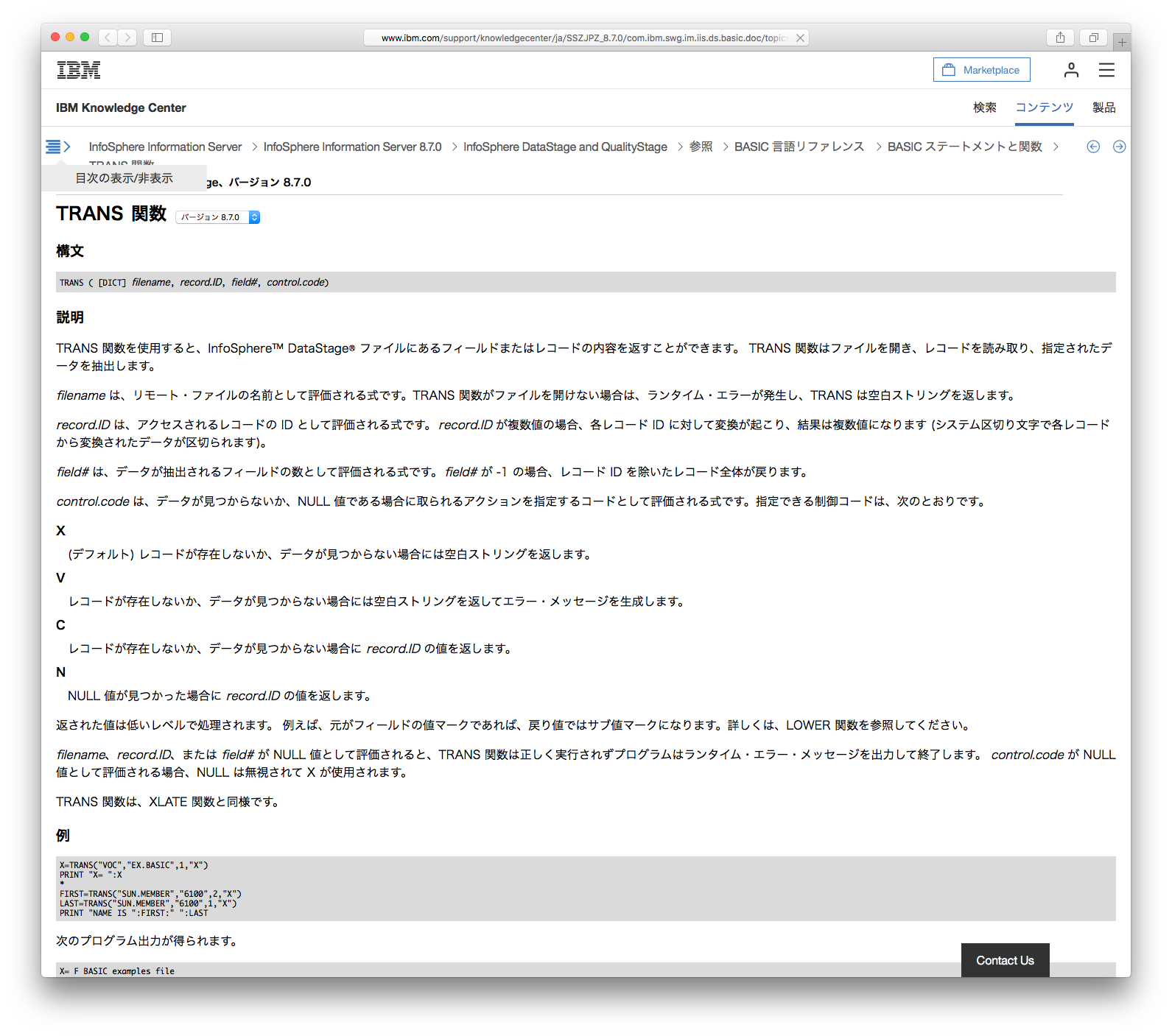Open the バージョン 8.7.0 dropdown
Image resolution: width=1172 pixels, height=1036 pixels.
point(217,217)
